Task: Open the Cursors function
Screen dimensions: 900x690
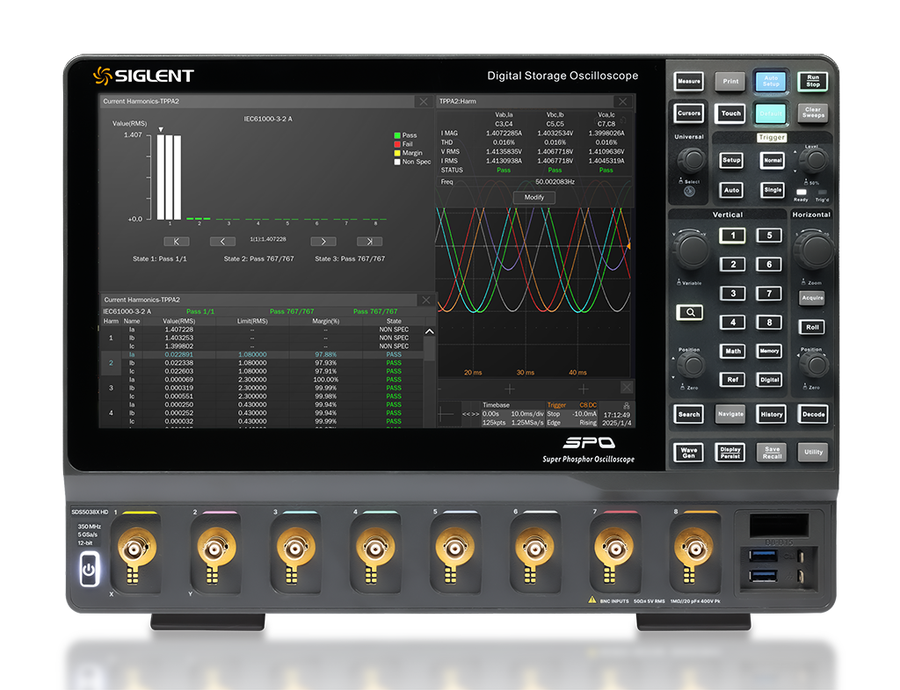Action: [x=689, y=113]
